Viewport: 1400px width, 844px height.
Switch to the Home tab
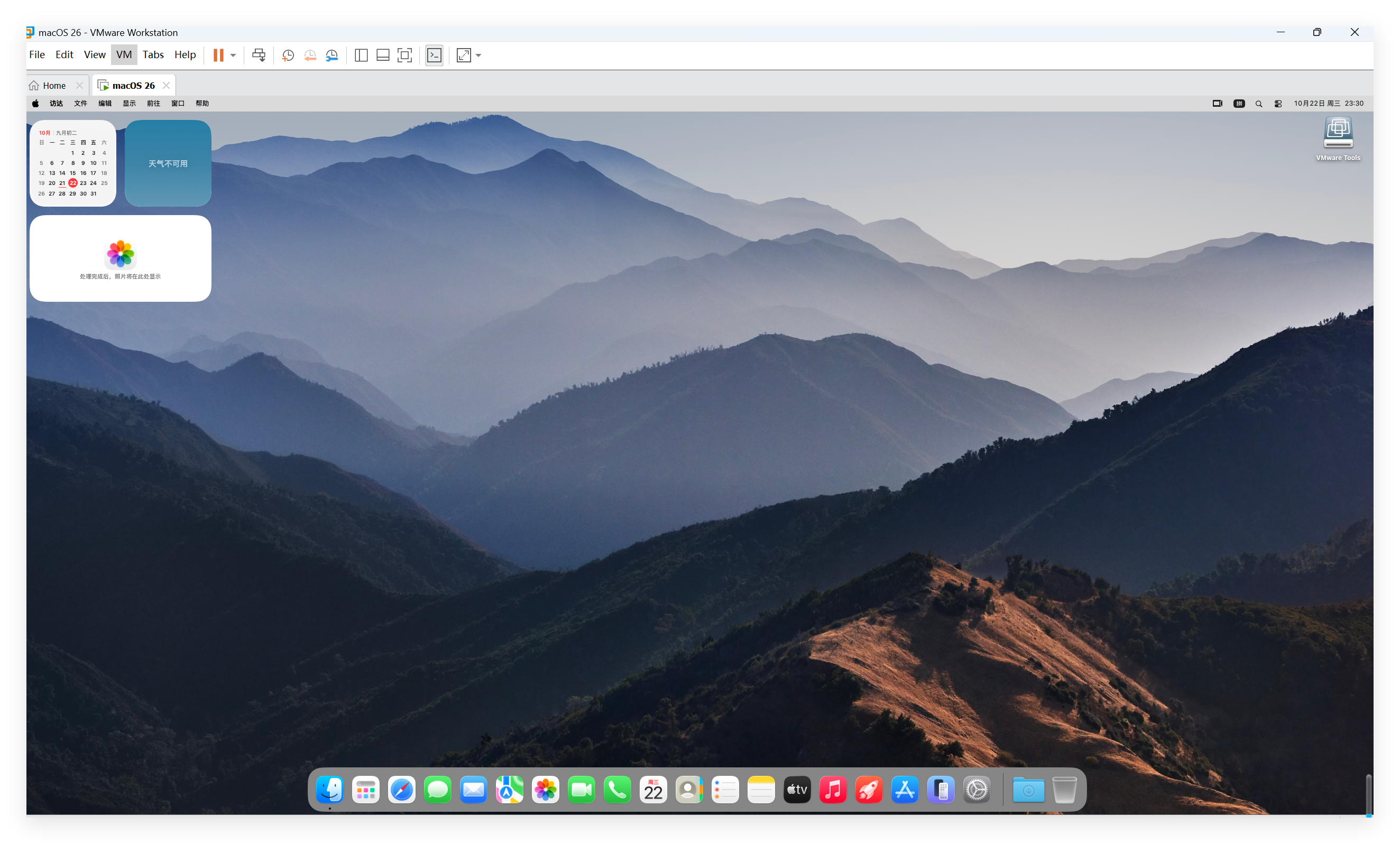(54, 85)
